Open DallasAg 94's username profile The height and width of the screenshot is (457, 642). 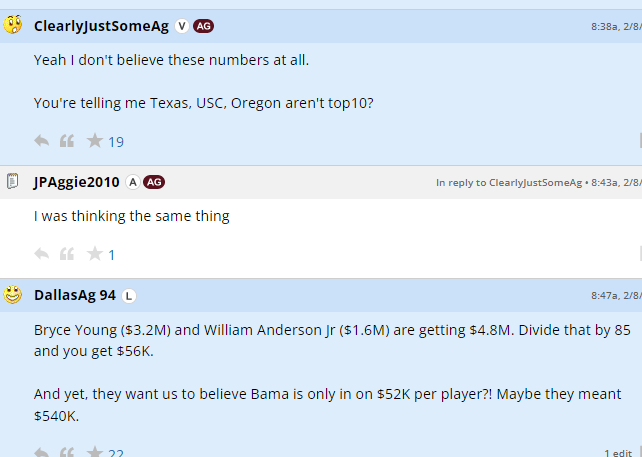pos(74,295)
